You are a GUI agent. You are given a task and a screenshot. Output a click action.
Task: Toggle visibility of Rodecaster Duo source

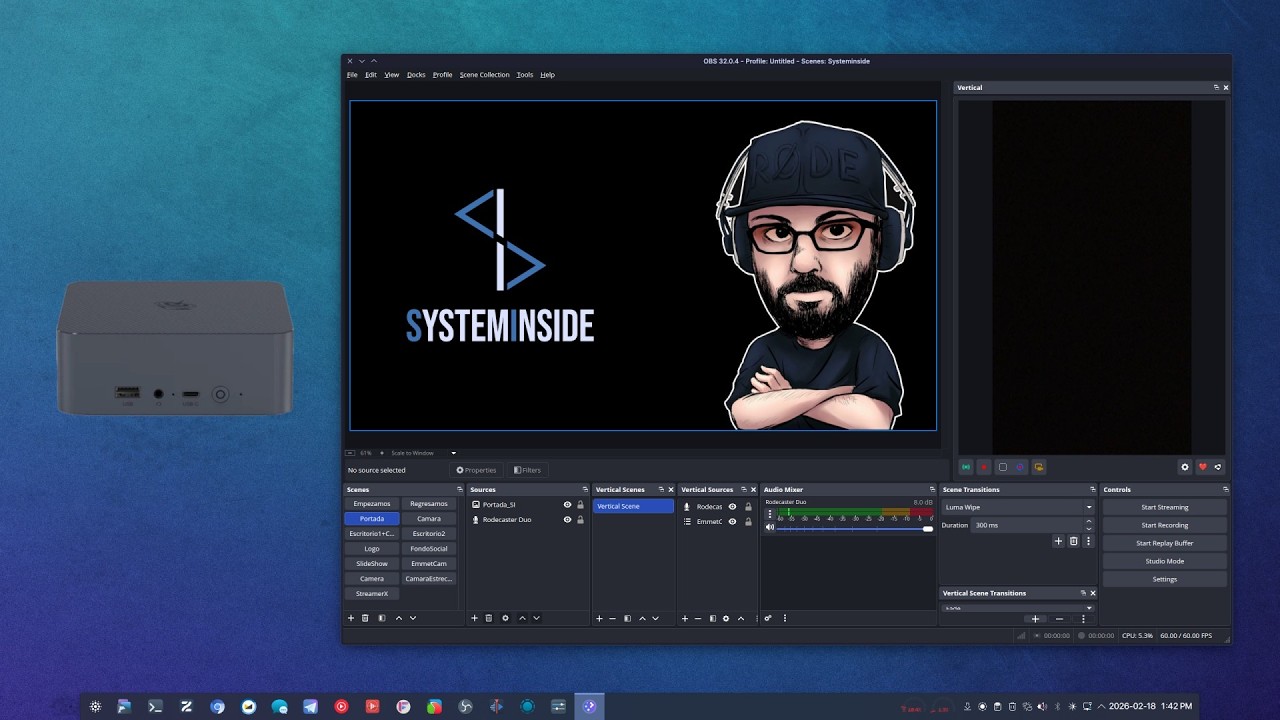tap(567, 520)
